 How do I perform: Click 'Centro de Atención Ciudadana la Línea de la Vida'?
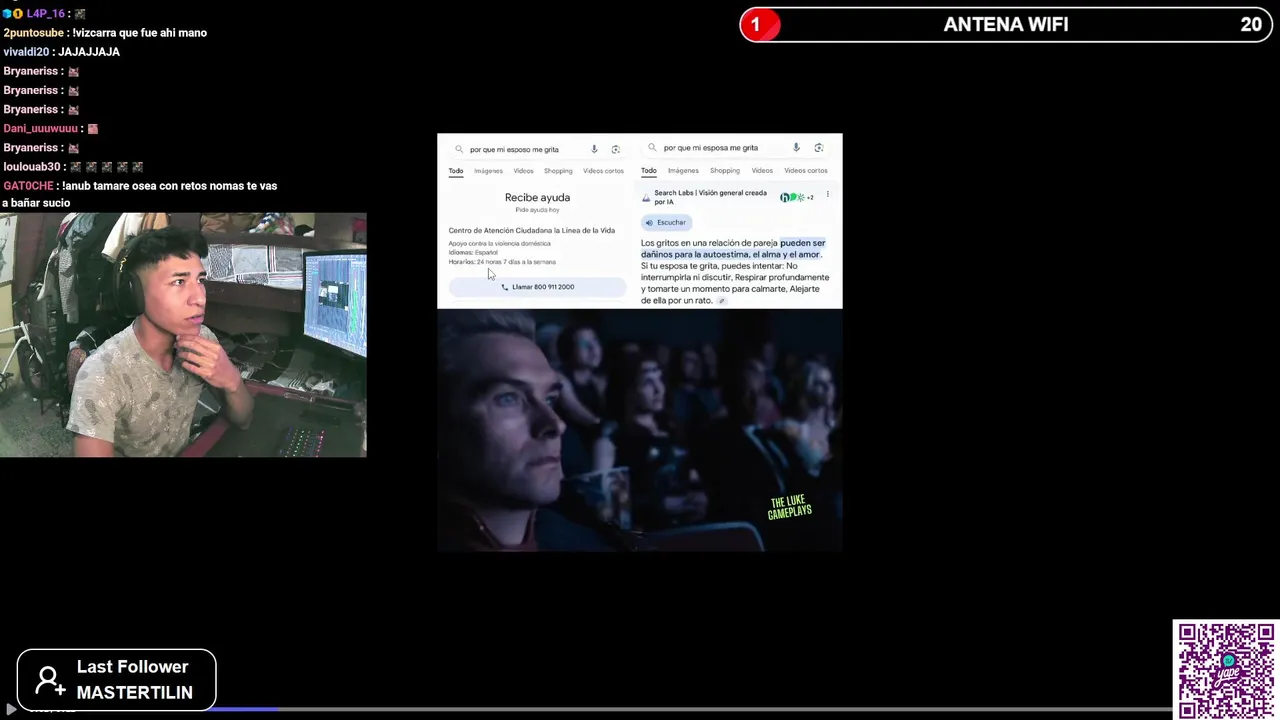pyautogui.click(x=532, y=231)
